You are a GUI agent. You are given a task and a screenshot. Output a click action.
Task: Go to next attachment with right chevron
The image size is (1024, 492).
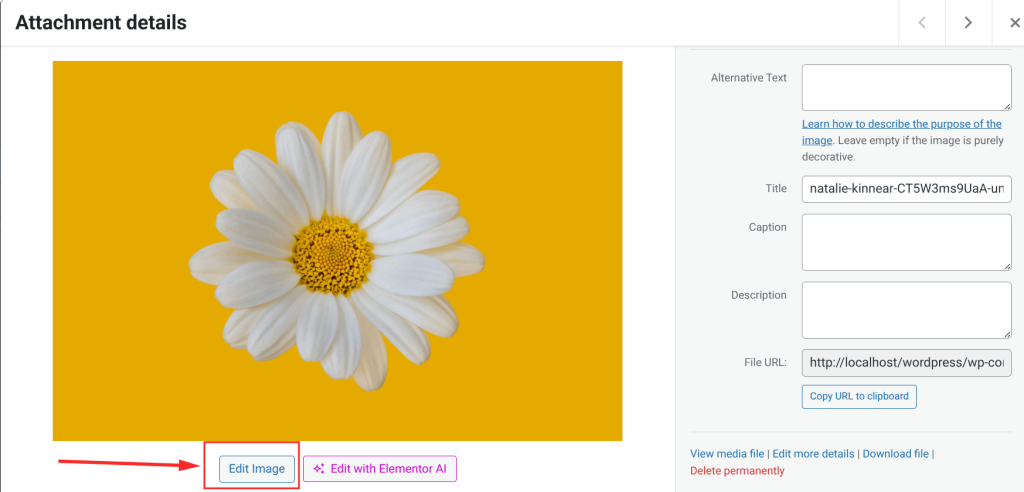coord(968,23)
